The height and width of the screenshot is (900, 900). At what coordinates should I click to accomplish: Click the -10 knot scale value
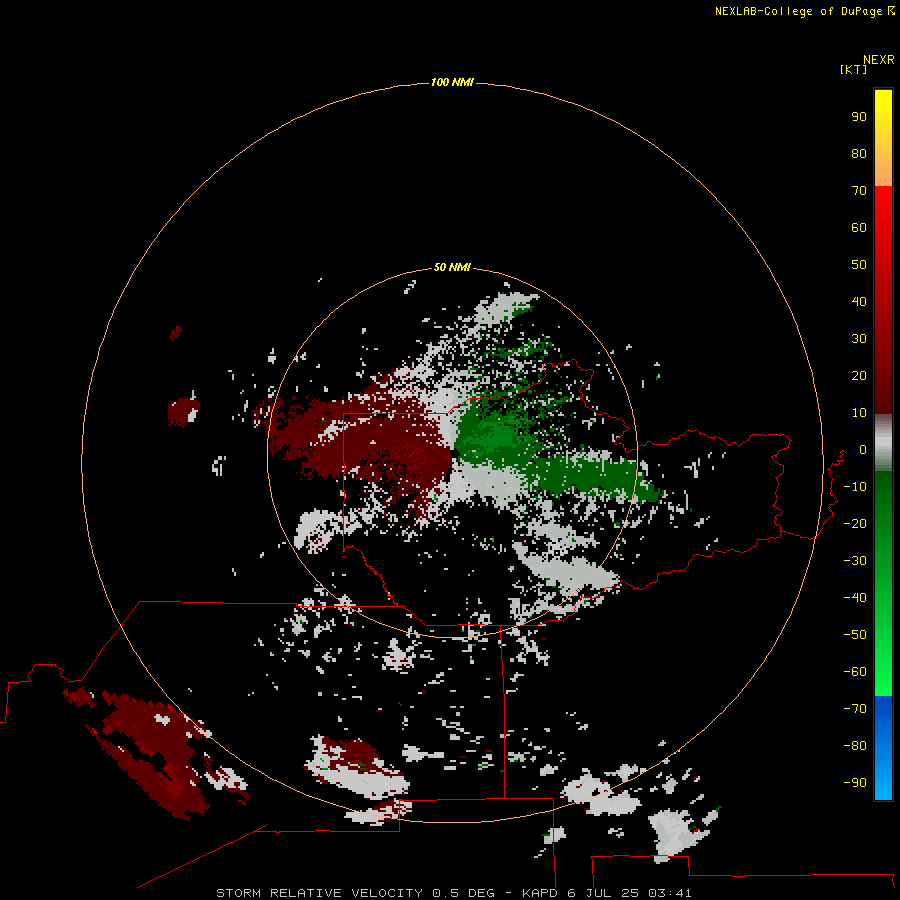855,487
